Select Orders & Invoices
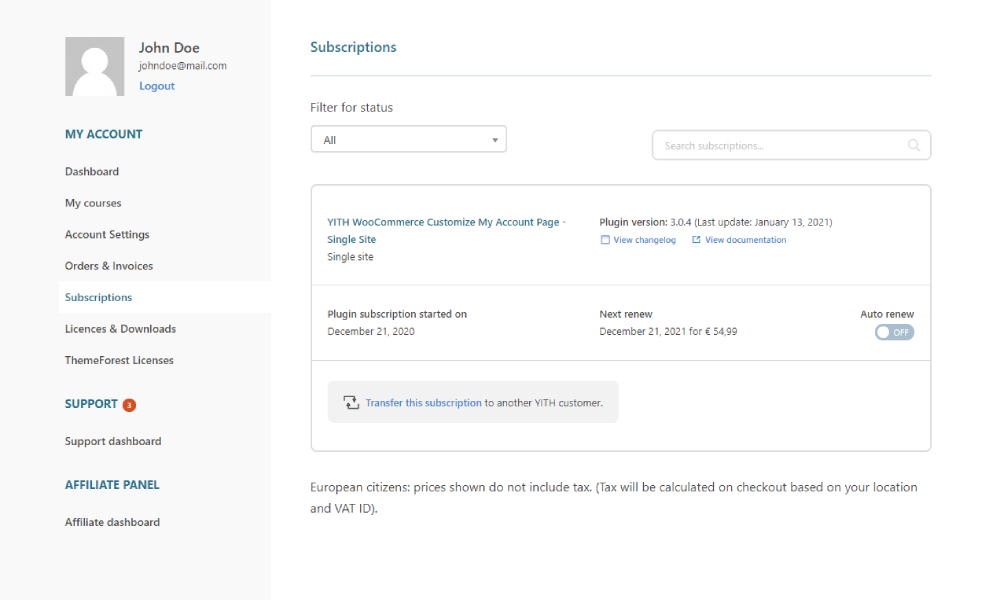 (x=109, y=266)
